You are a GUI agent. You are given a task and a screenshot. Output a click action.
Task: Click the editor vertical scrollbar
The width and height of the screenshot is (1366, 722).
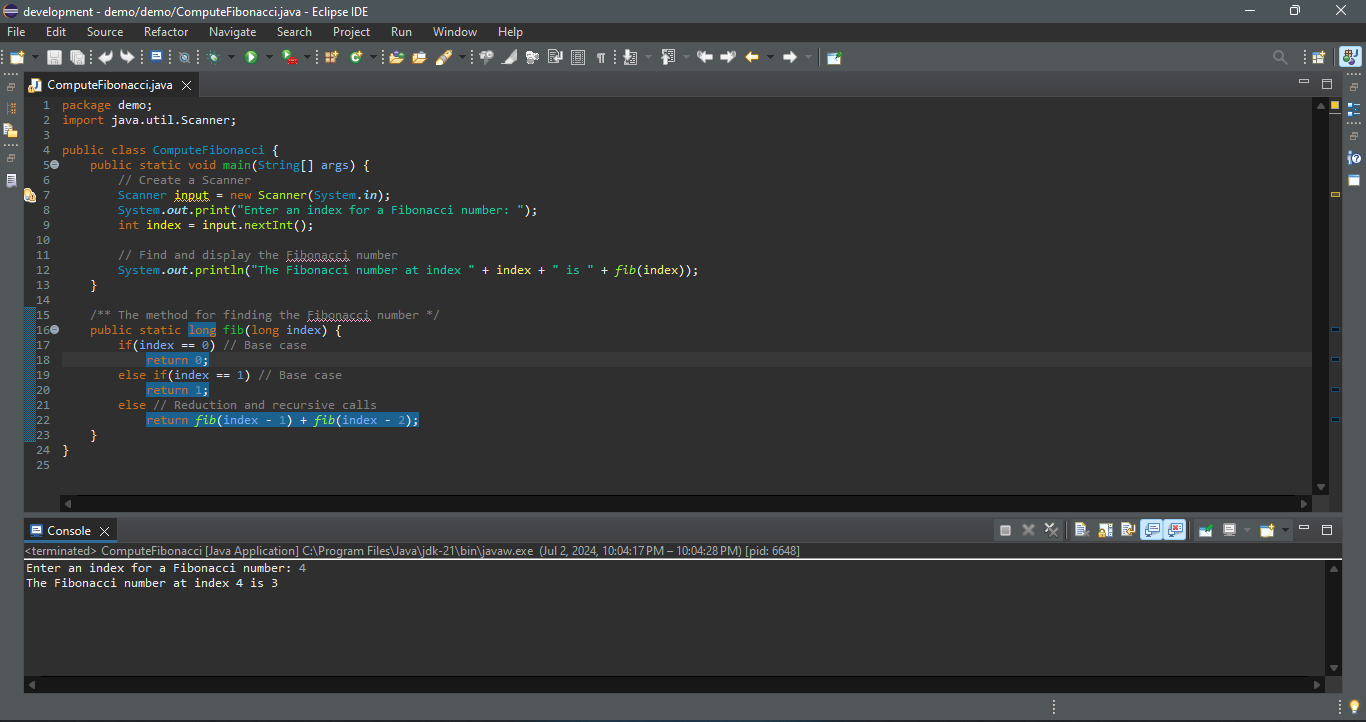pyautogui.click(x=1320, y=300)
